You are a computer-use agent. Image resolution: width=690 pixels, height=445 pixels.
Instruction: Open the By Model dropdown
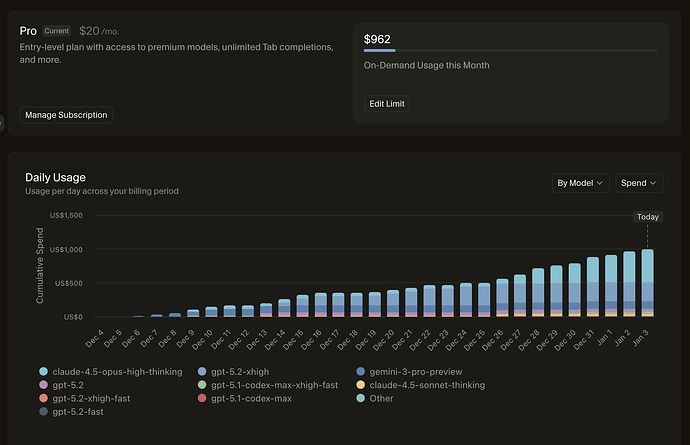tap(580, 183)
